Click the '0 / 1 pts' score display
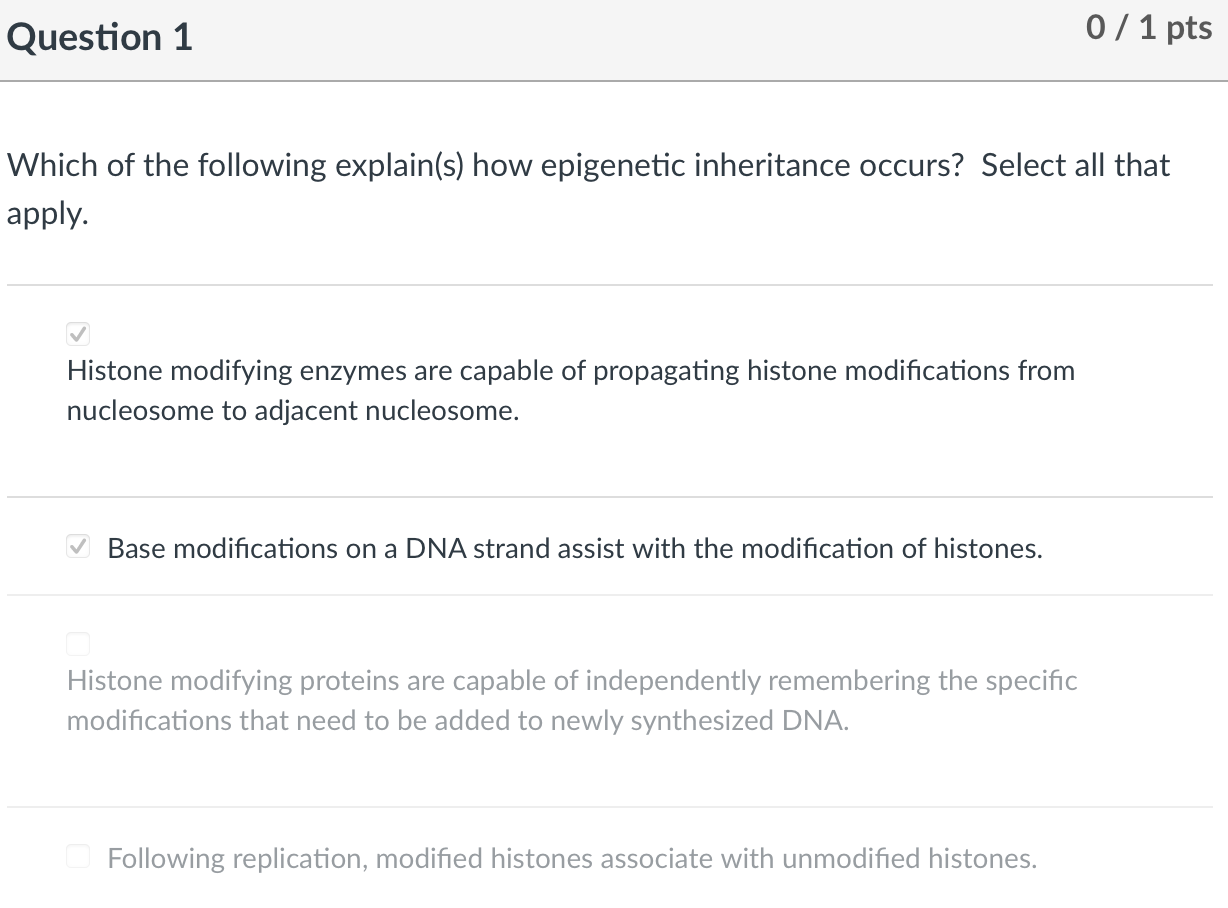This screenshot has width=1228, height=908. (x=1149, y=28)
